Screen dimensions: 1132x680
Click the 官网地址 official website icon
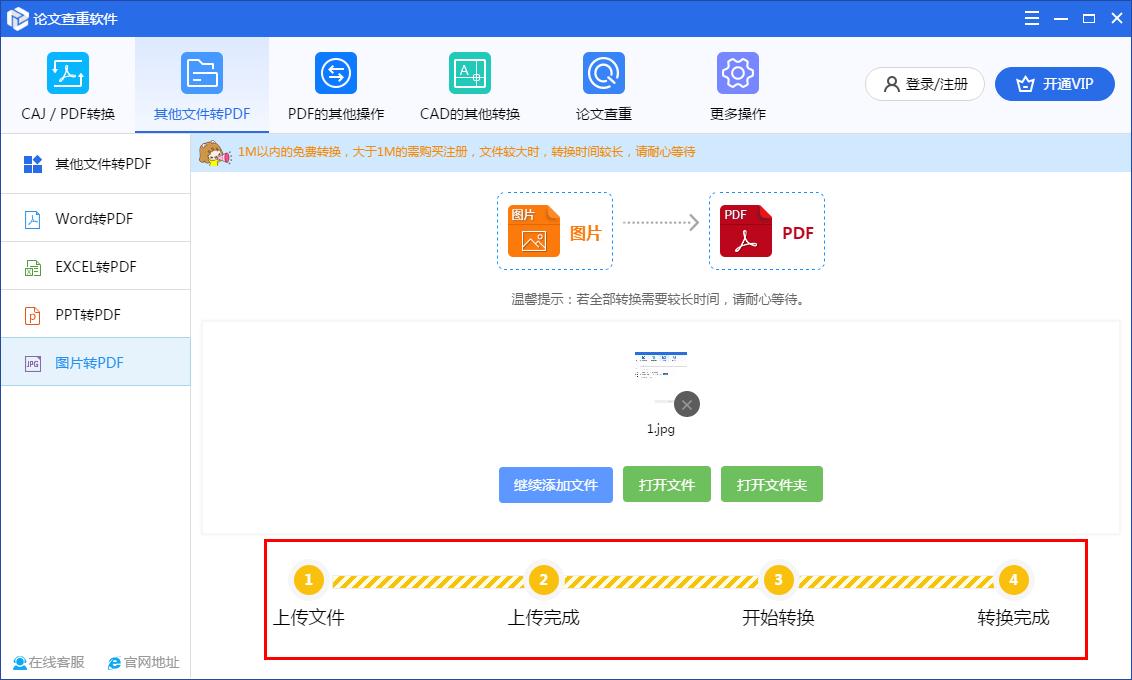point(142,662)
